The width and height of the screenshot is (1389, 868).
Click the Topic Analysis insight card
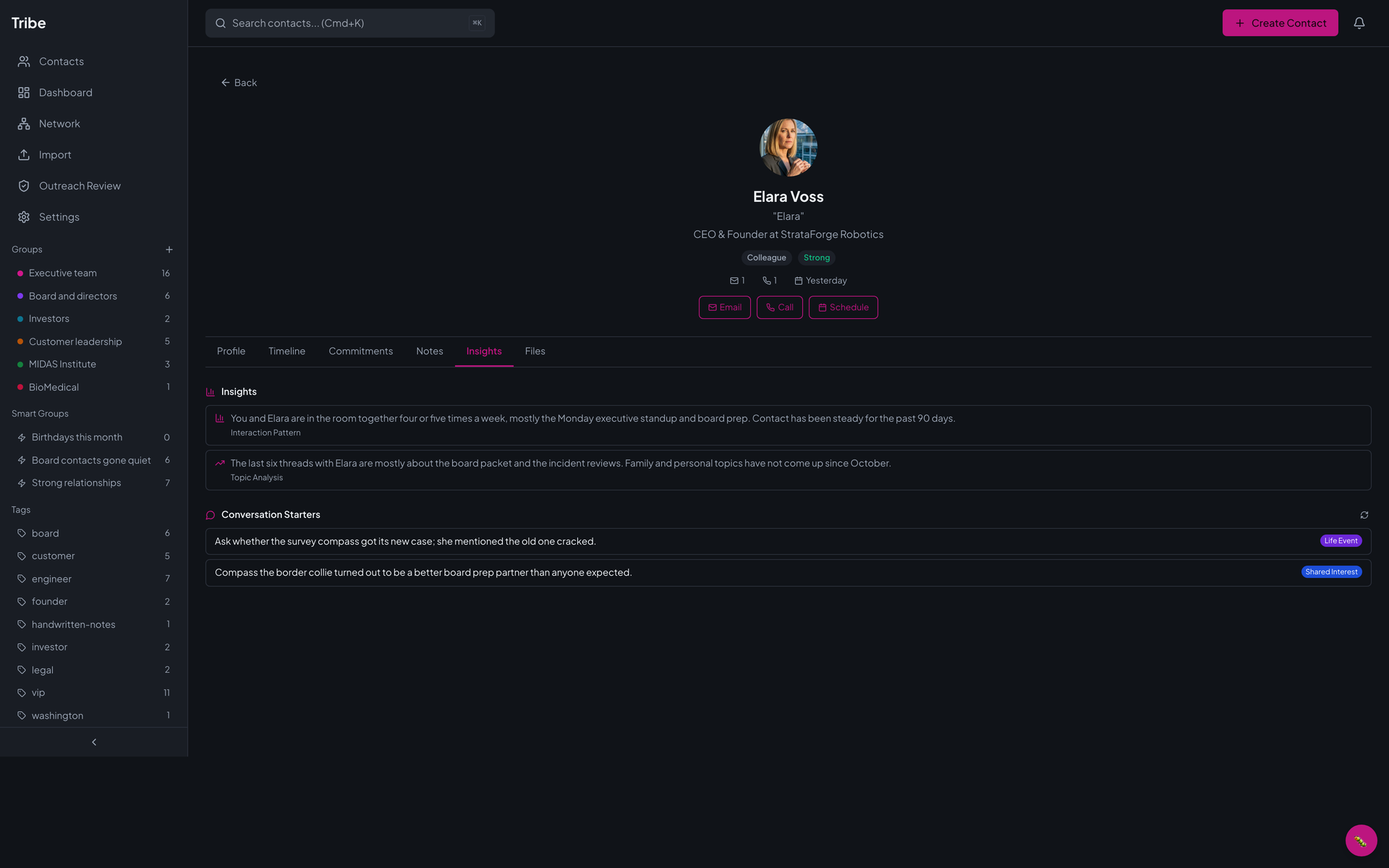click(x=789, y=470)
